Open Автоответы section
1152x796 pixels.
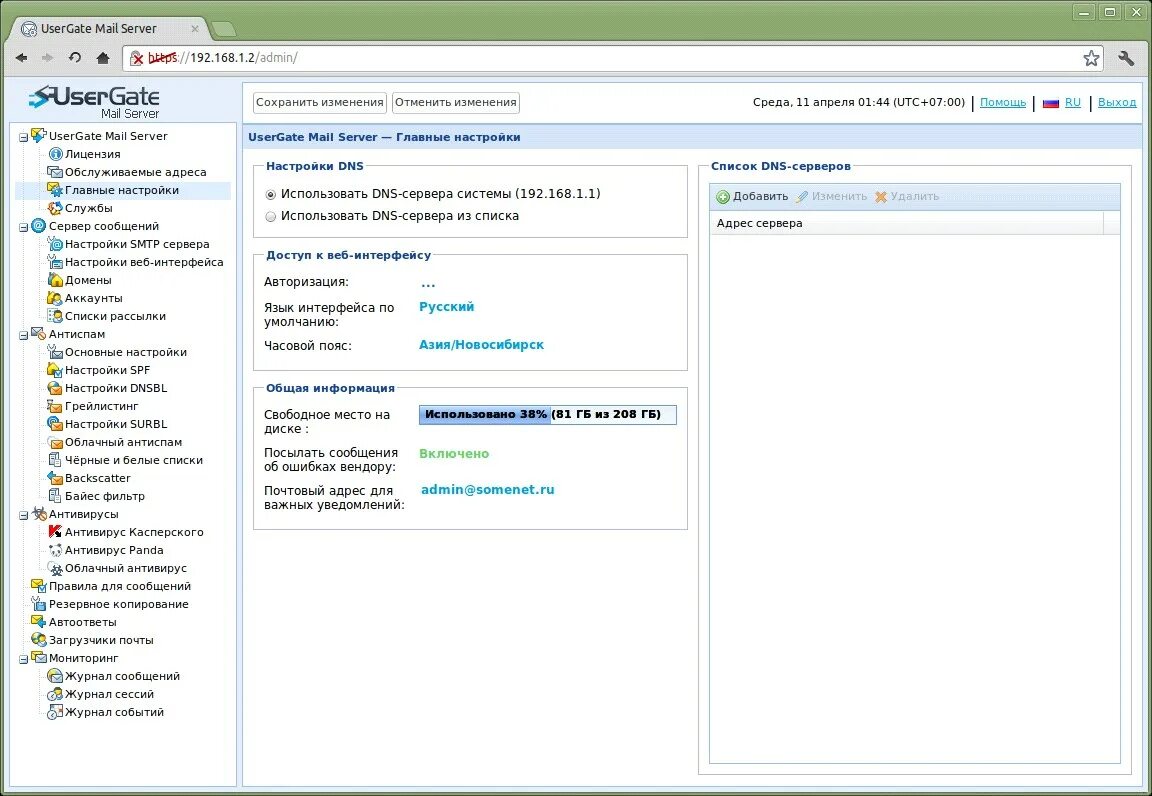click(82, 622)
